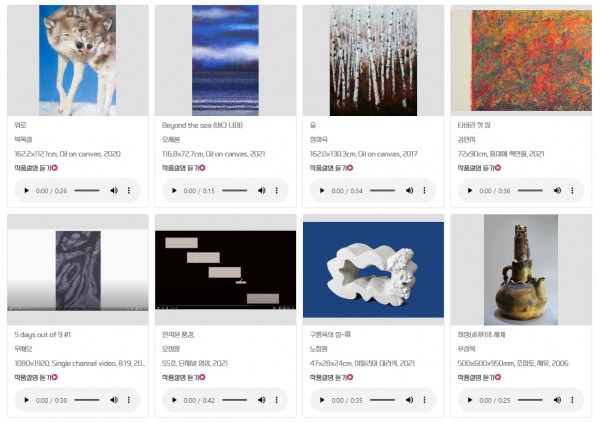Click the pink arrow icon on orange abstract card
This screenshot has width=600, height=423.
point(498,168)
